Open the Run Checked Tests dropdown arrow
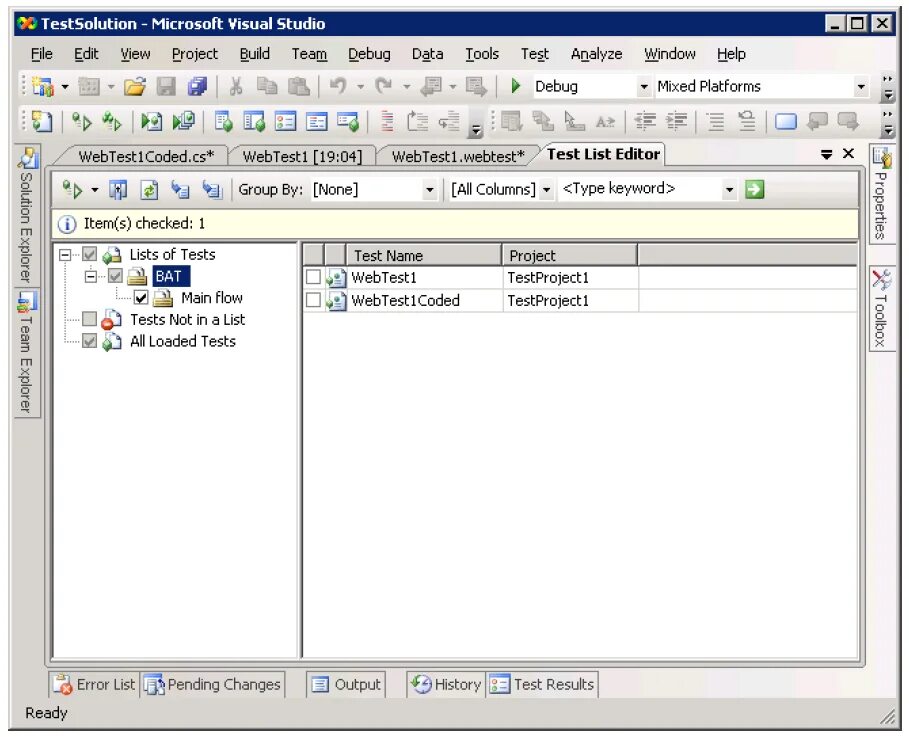Screen dimensions: 909x737 (x=94, y=190)
